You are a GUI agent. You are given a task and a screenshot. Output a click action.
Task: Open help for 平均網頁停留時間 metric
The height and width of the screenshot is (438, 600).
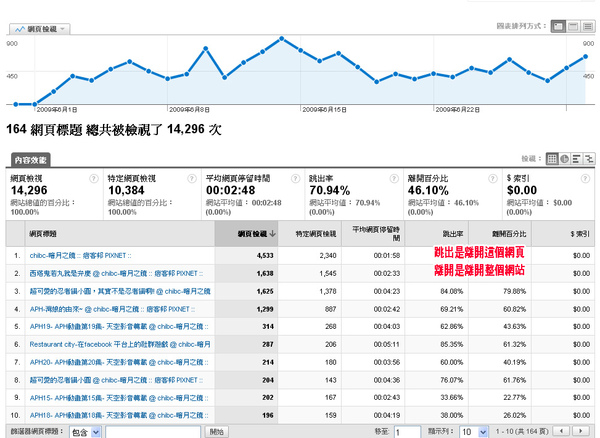click(295, 179)
